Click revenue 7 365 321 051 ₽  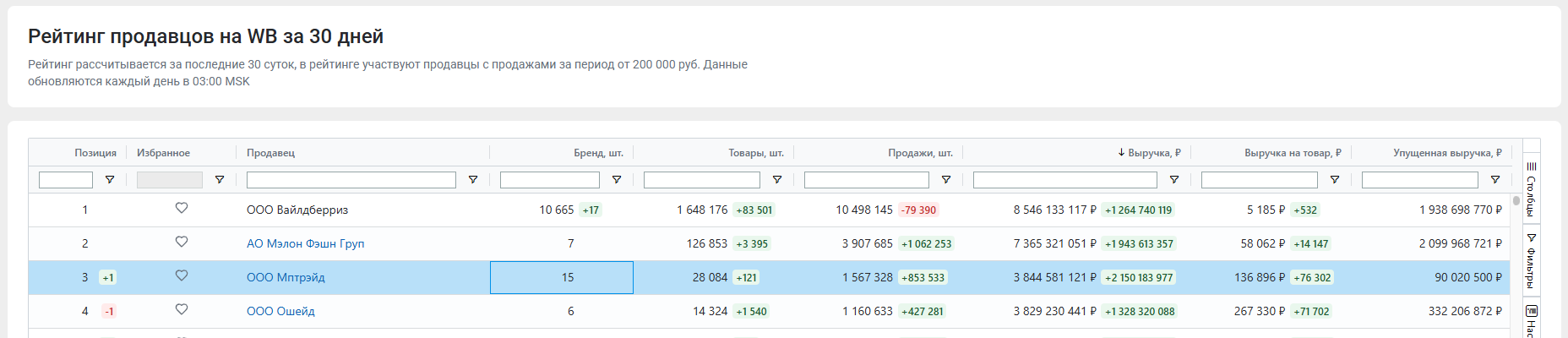(1055, 243)
